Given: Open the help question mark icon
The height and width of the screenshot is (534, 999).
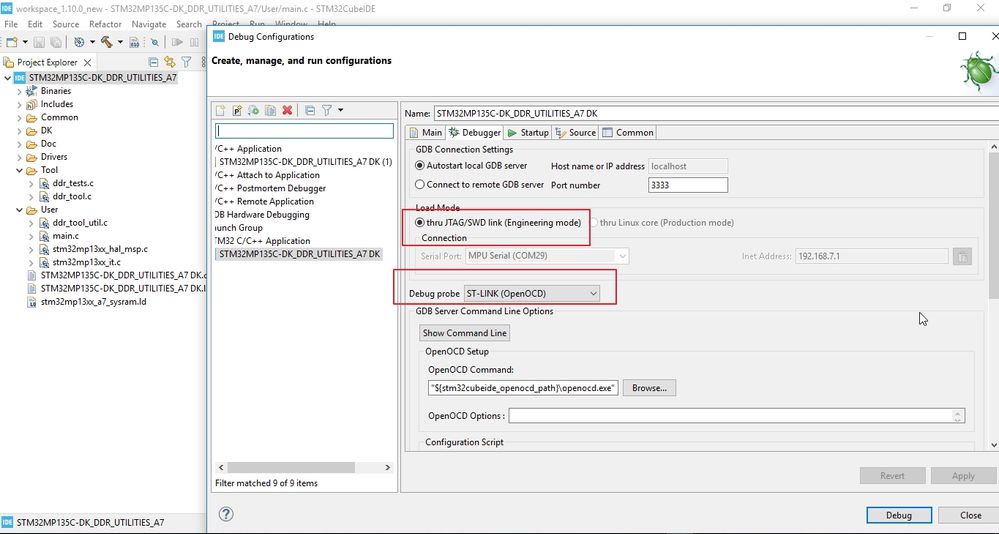Looking at the screenshot, I should [226, 514].
